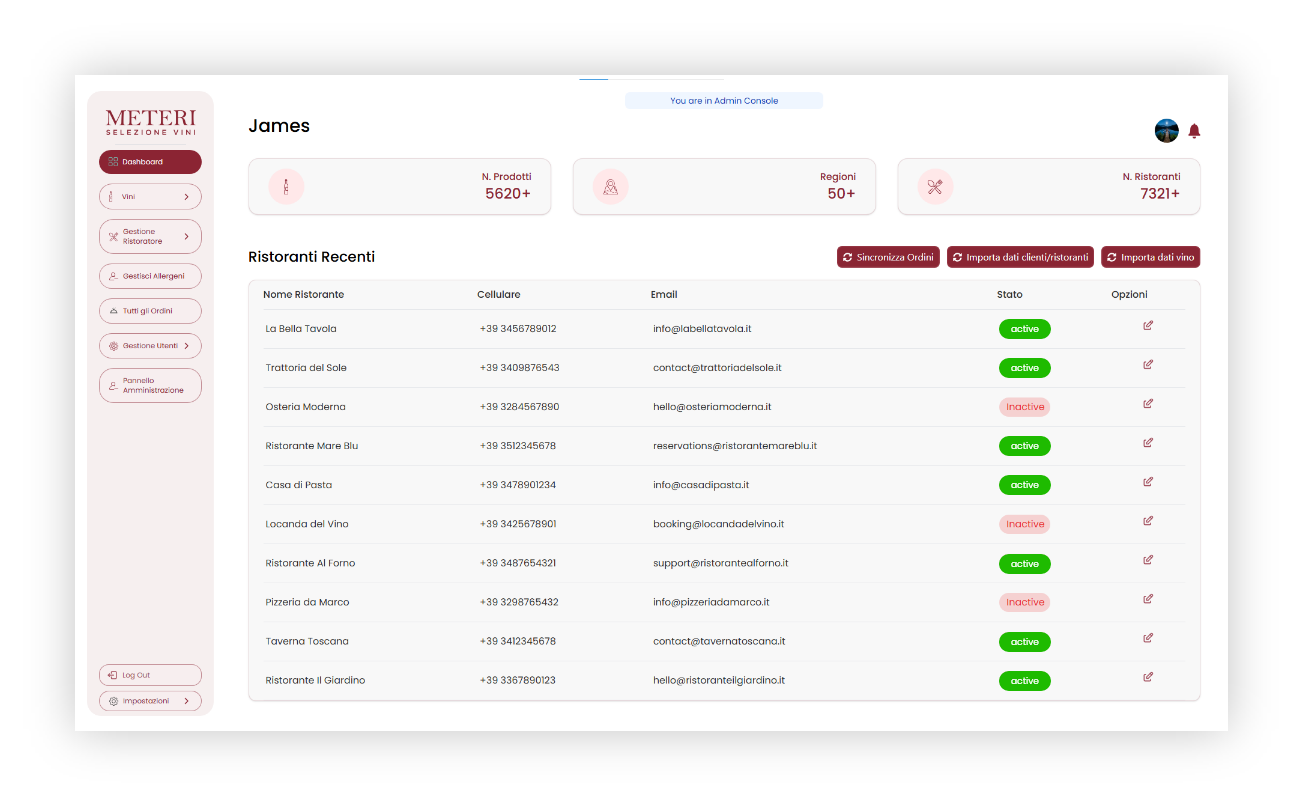The width and height of the screenshot is (1303, 806).
Task: Click Importa dati vino button
Action: tap(1150, 257)
